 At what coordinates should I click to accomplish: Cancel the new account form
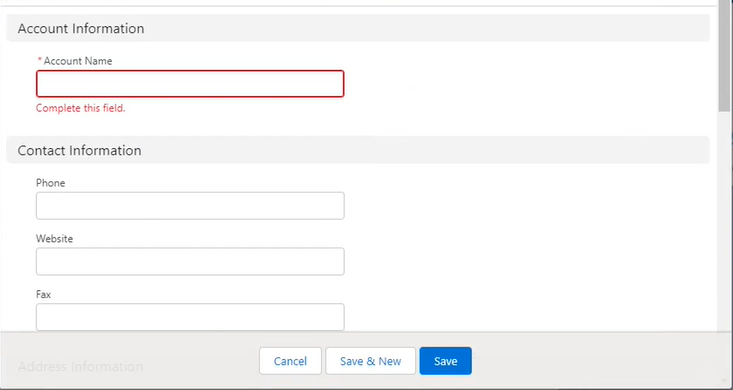click(290, 361)
